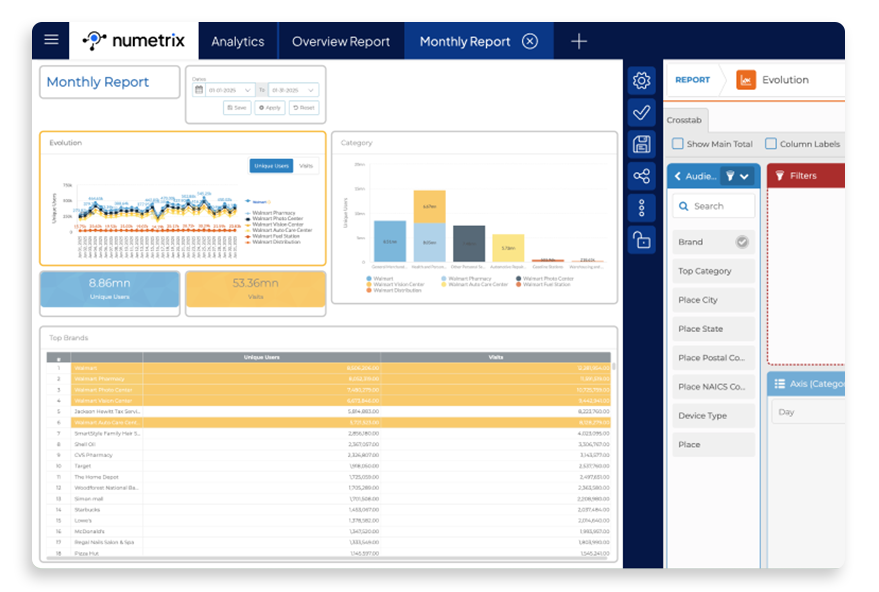This screenshot has height=592, width=879.
Task: Click the floppy disk save icon
Action: point(641,144)
